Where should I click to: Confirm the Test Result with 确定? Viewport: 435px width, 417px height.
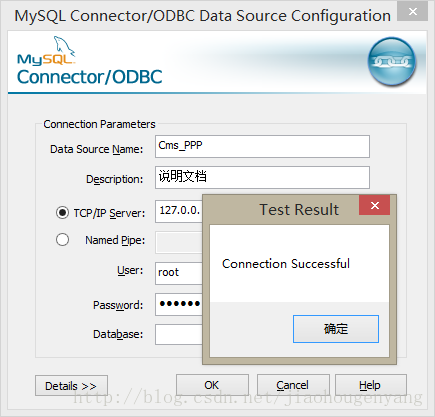336,329
